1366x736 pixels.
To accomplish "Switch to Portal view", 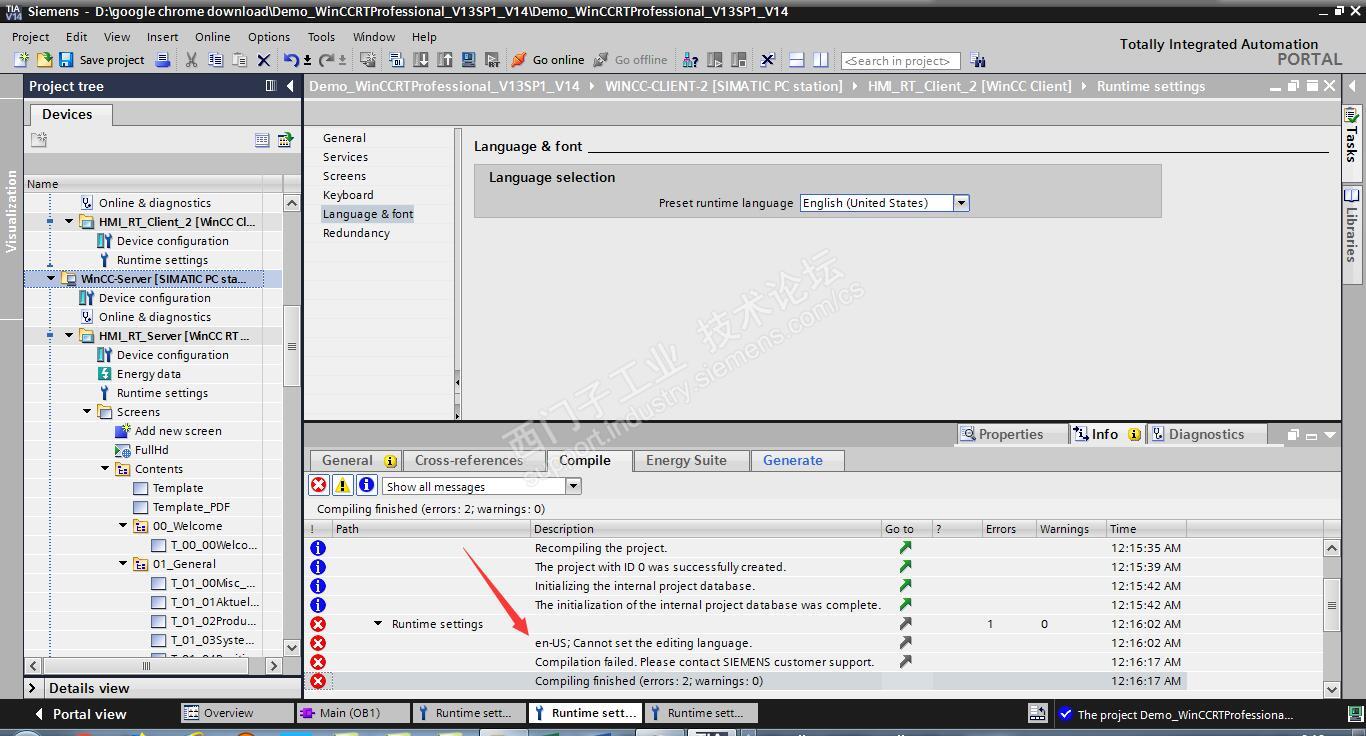I will [81, 714].
